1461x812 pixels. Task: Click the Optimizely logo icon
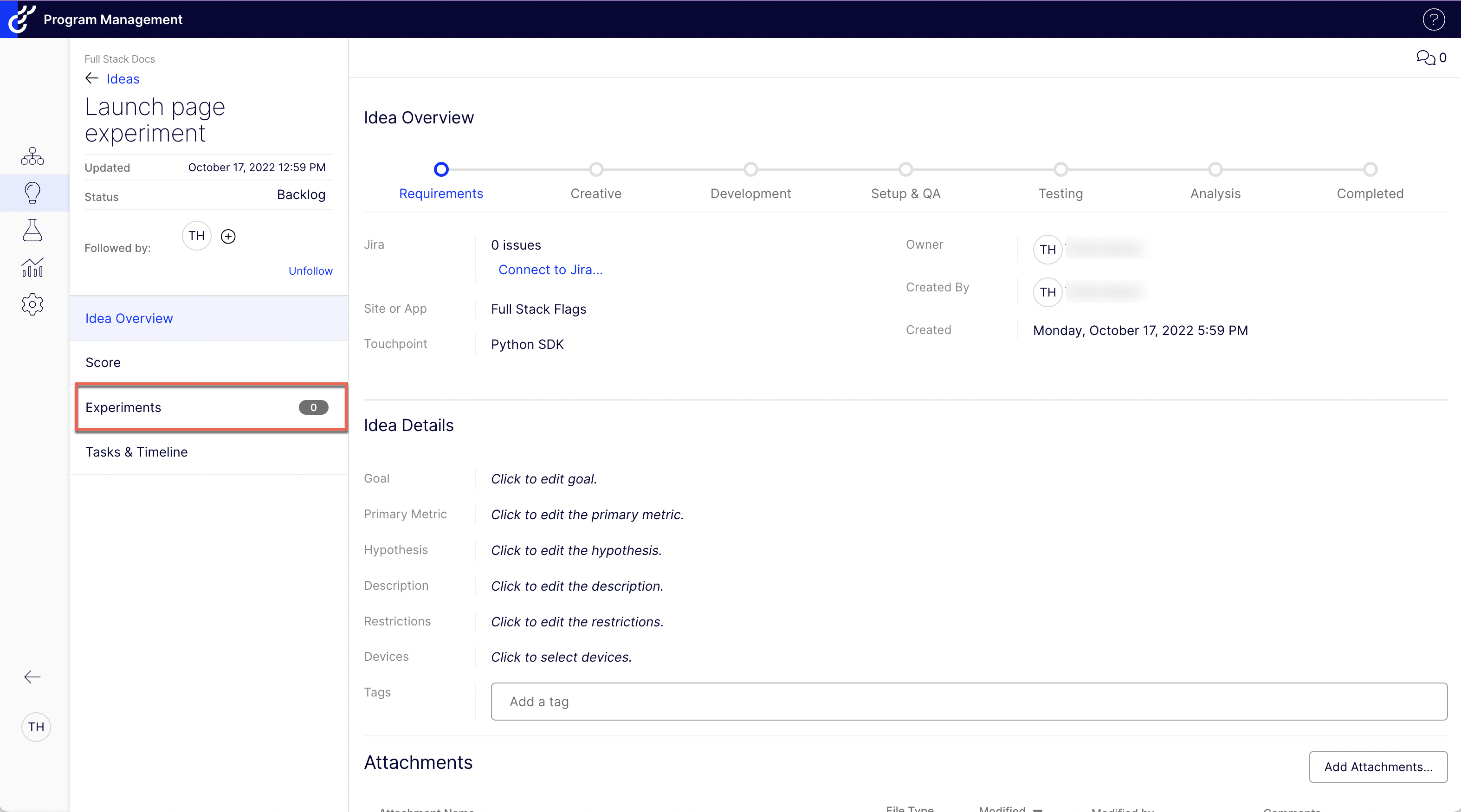[21, 19]
